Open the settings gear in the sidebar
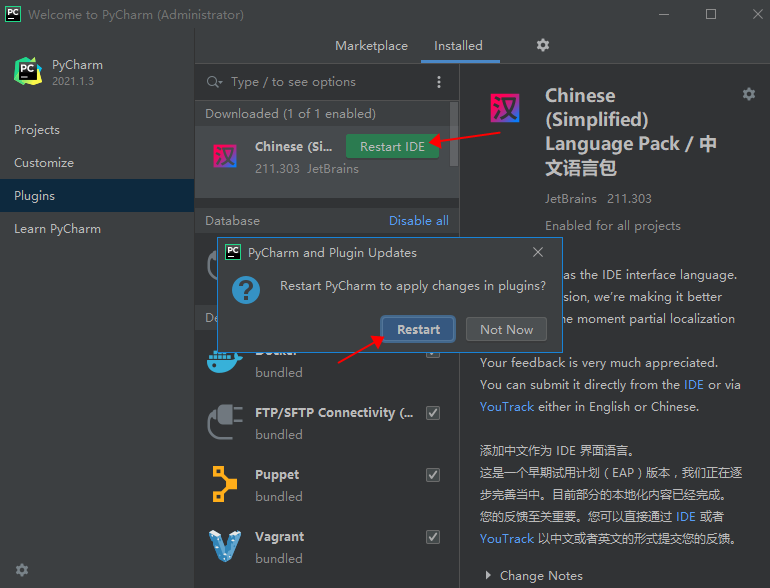 coord(22,570)
